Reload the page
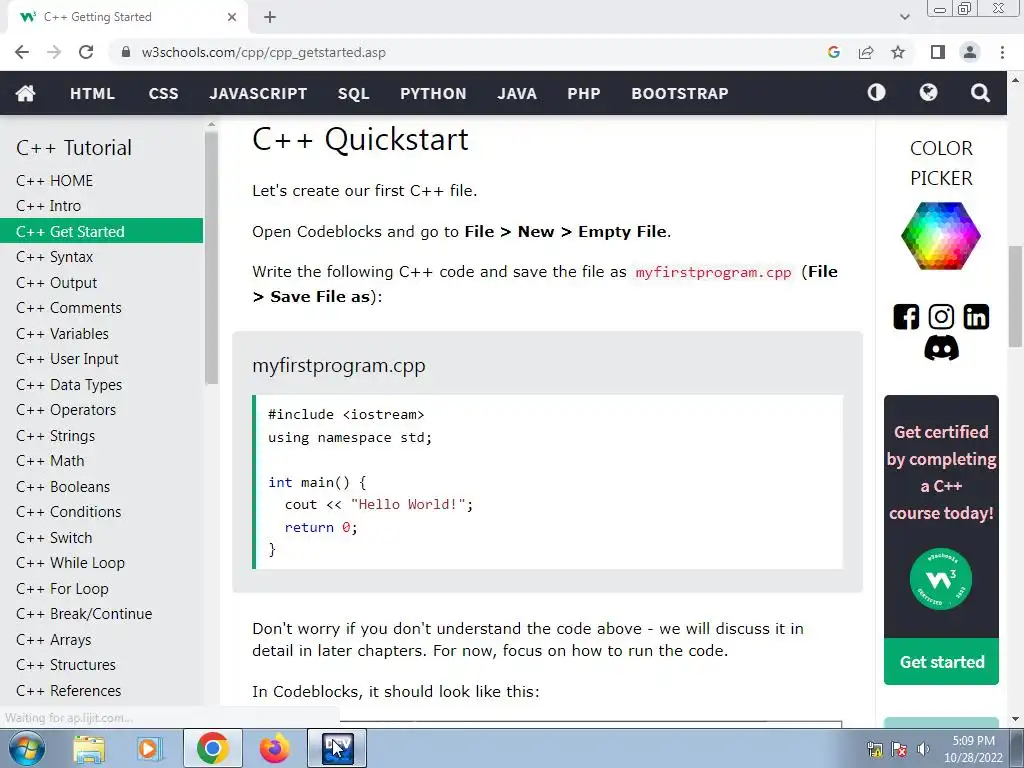 pyautogui.click(x=86, y=52)
